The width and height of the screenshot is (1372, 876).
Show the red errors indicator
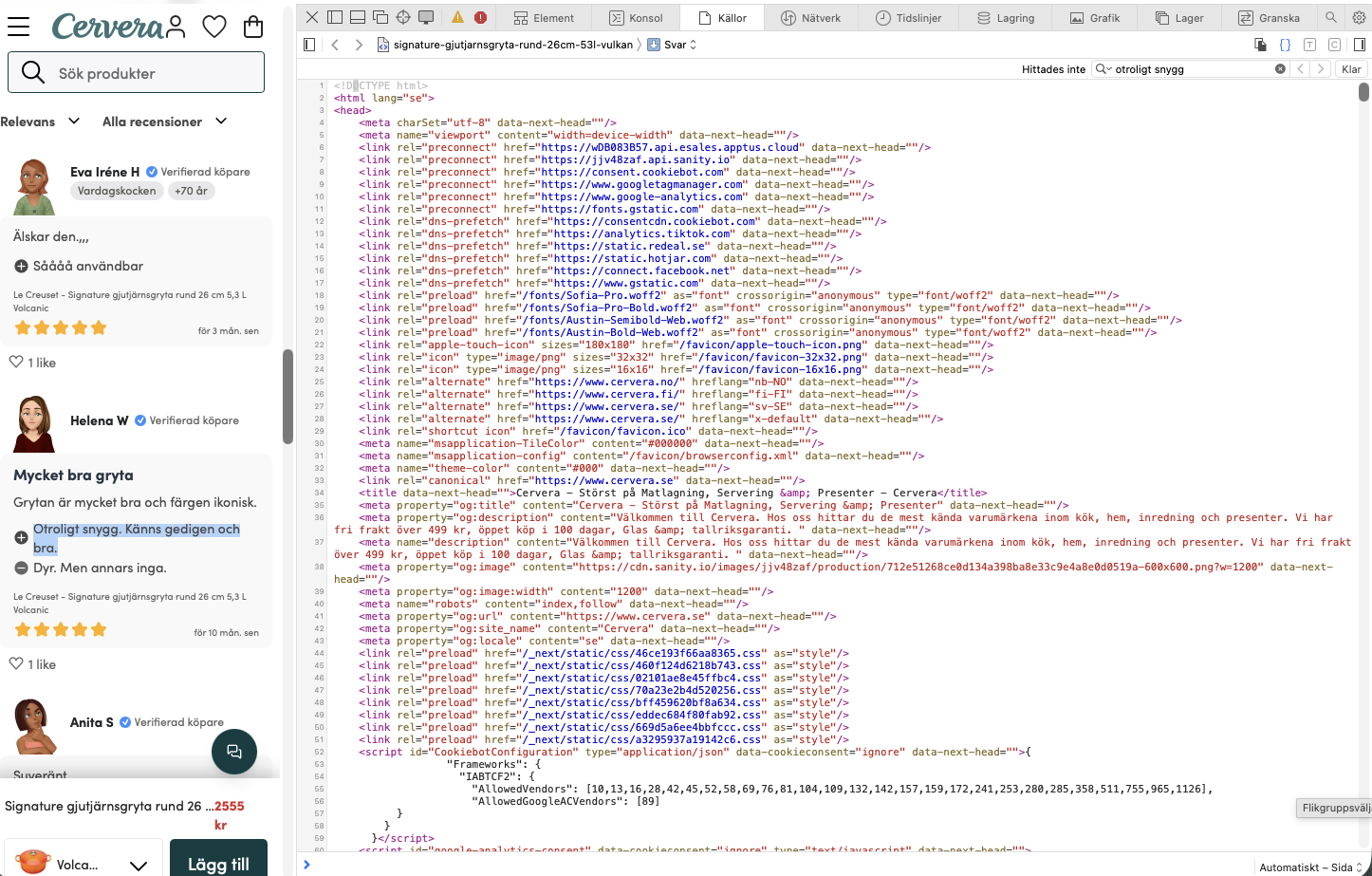pyautogui.click(x=481, y=17)
